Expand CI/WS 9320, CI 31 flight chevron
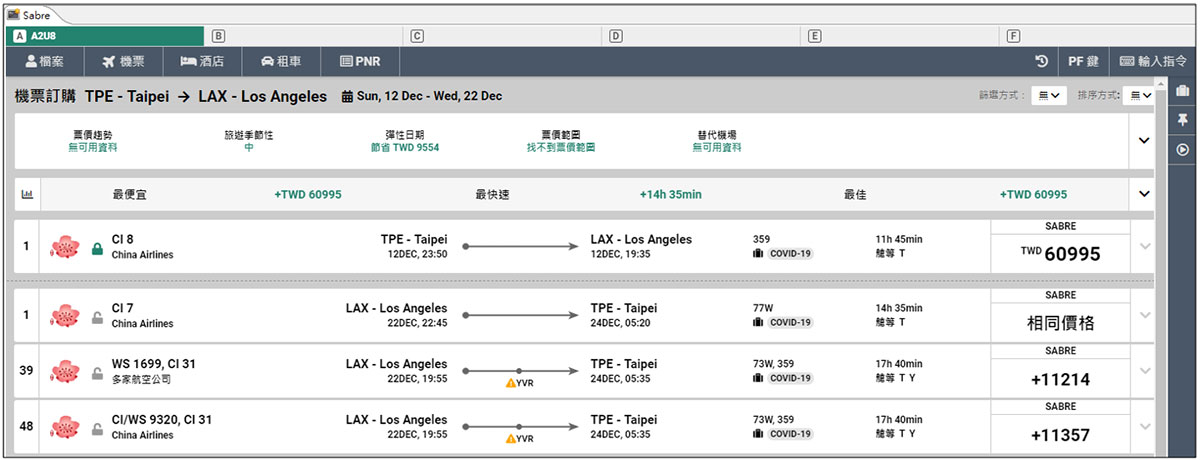The image size is (1200, 460). [1145, 427]
